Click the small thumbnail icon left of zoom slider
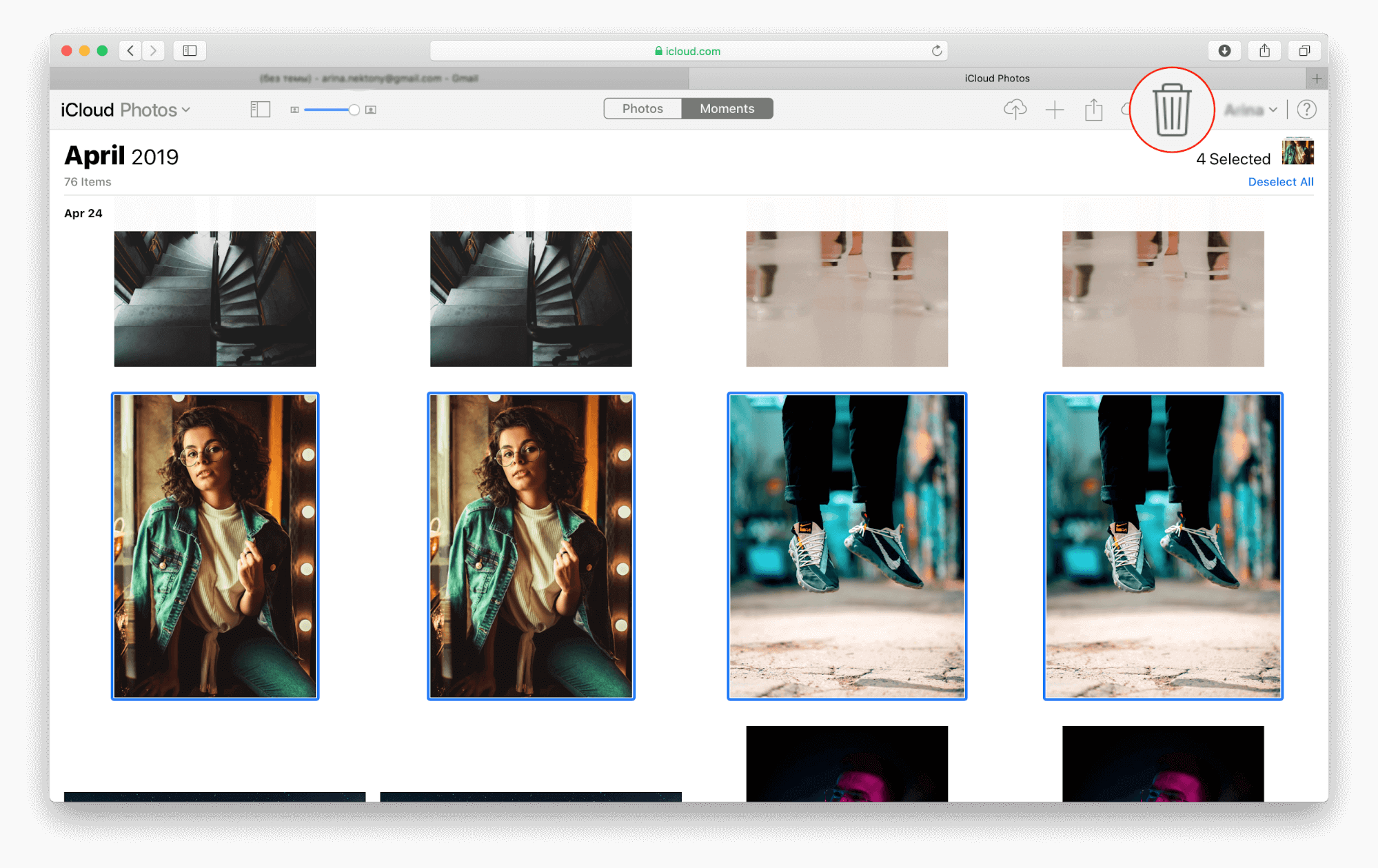The height and width of the screenshot is (868, 1378). coord(295,109)
